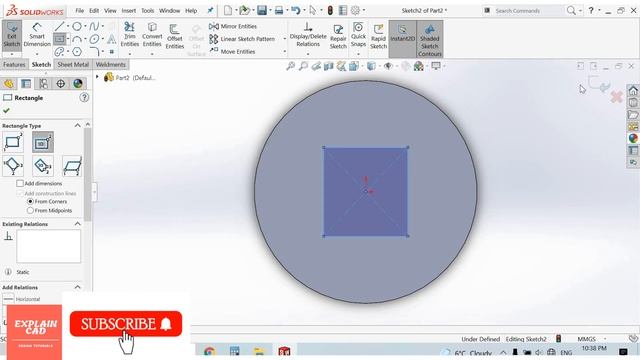Image resolution: width=640 pixels, height=360 pixels.
Task: Open Rectangle help question mark
Action: coord(84,98)
